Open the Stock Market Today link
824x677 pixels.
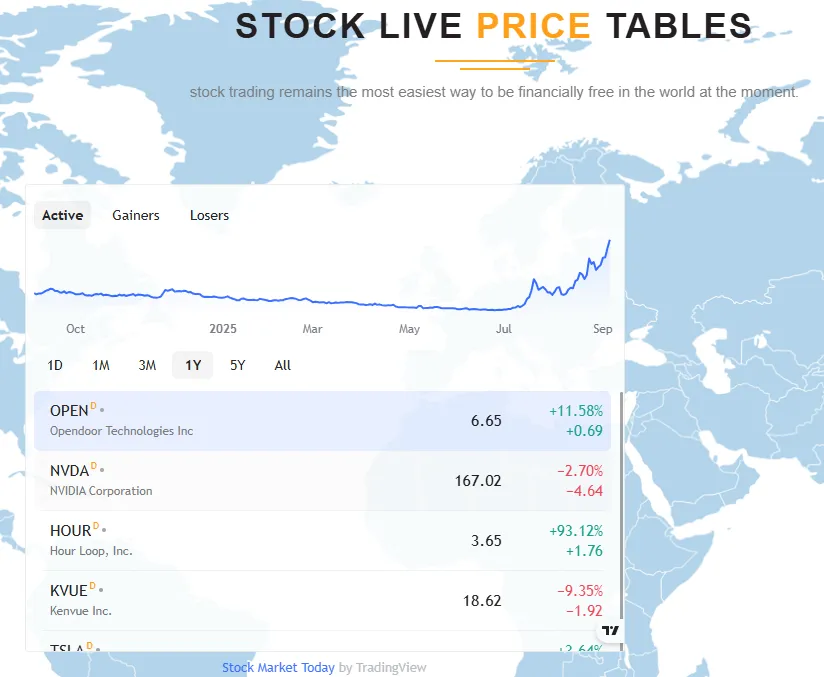point(278,667)
